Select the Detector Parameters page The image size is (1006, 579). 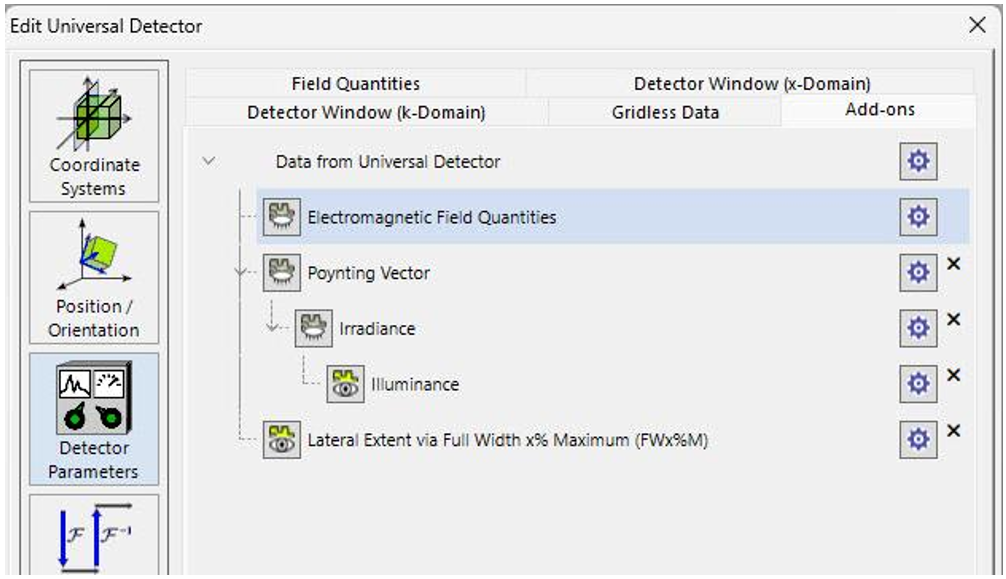point(94,419)
